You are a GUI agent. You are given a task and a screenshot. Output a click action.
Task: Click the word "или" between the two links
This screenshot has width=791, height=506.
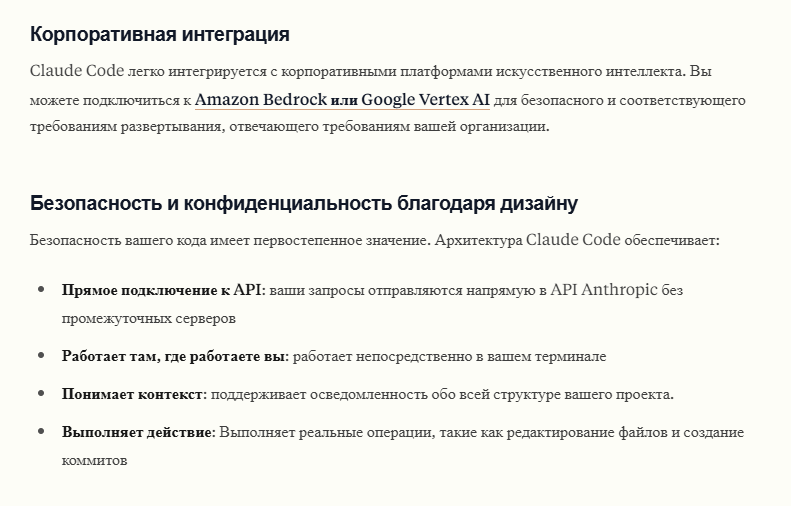(x=344, y=101)
